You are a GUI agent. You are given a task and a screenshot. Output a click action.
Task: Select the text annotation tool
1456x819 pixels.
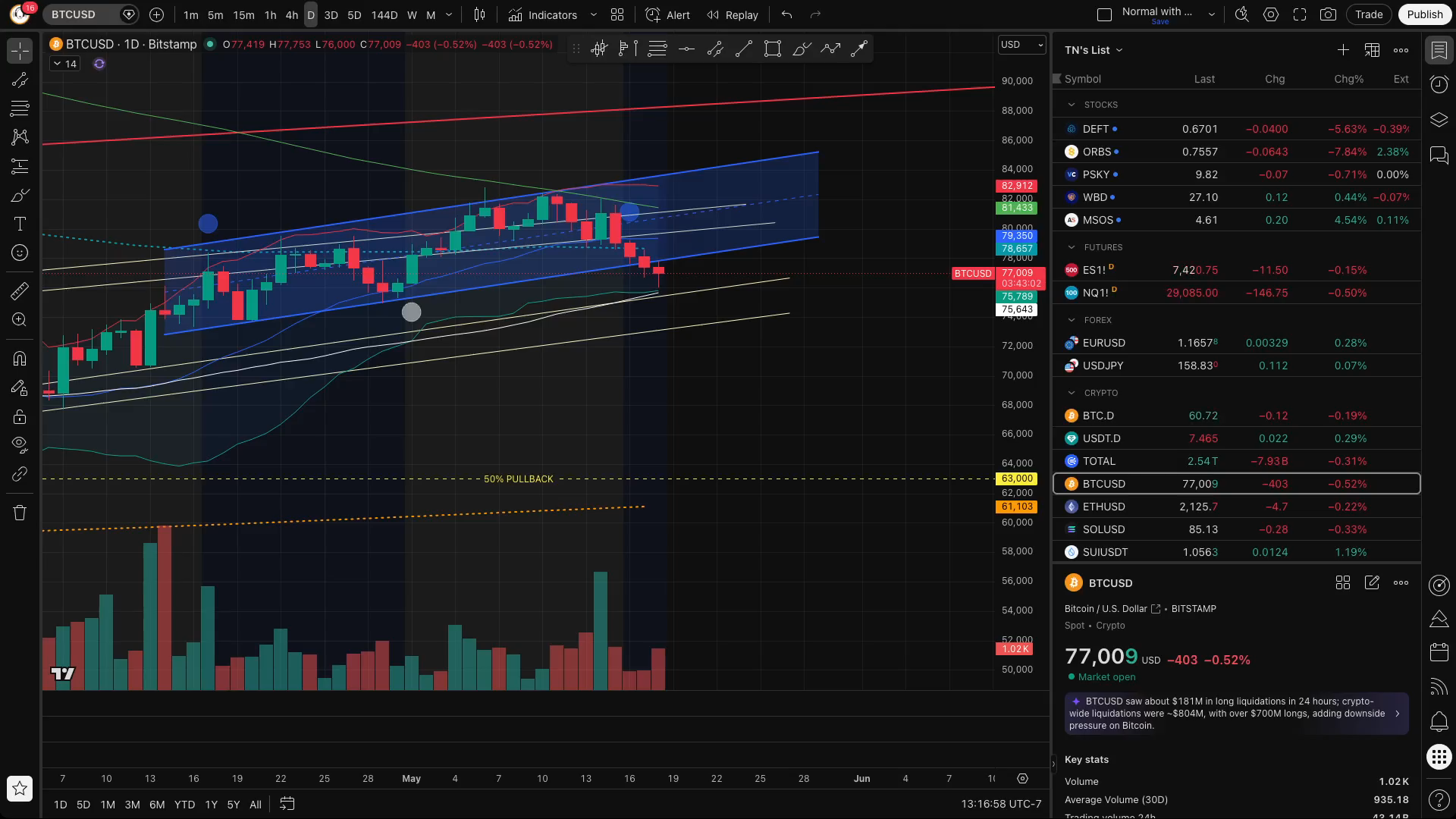20,224
